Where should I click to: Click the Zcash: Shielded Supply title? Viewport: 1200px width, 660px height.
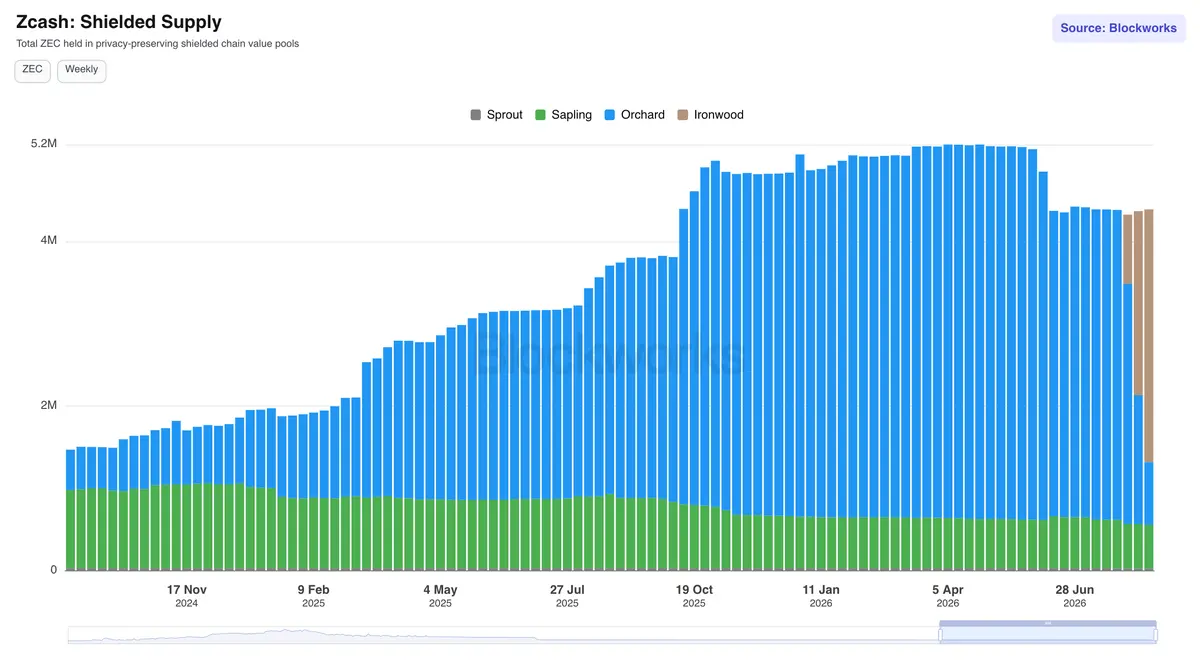pyautogui.click(x=119, y=21)
